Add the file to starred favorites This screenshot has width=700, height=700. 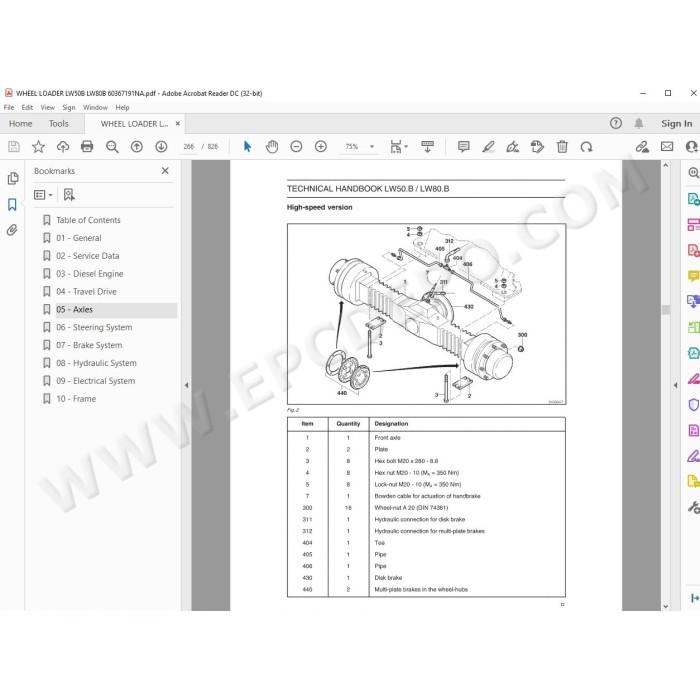coord(38,146)
